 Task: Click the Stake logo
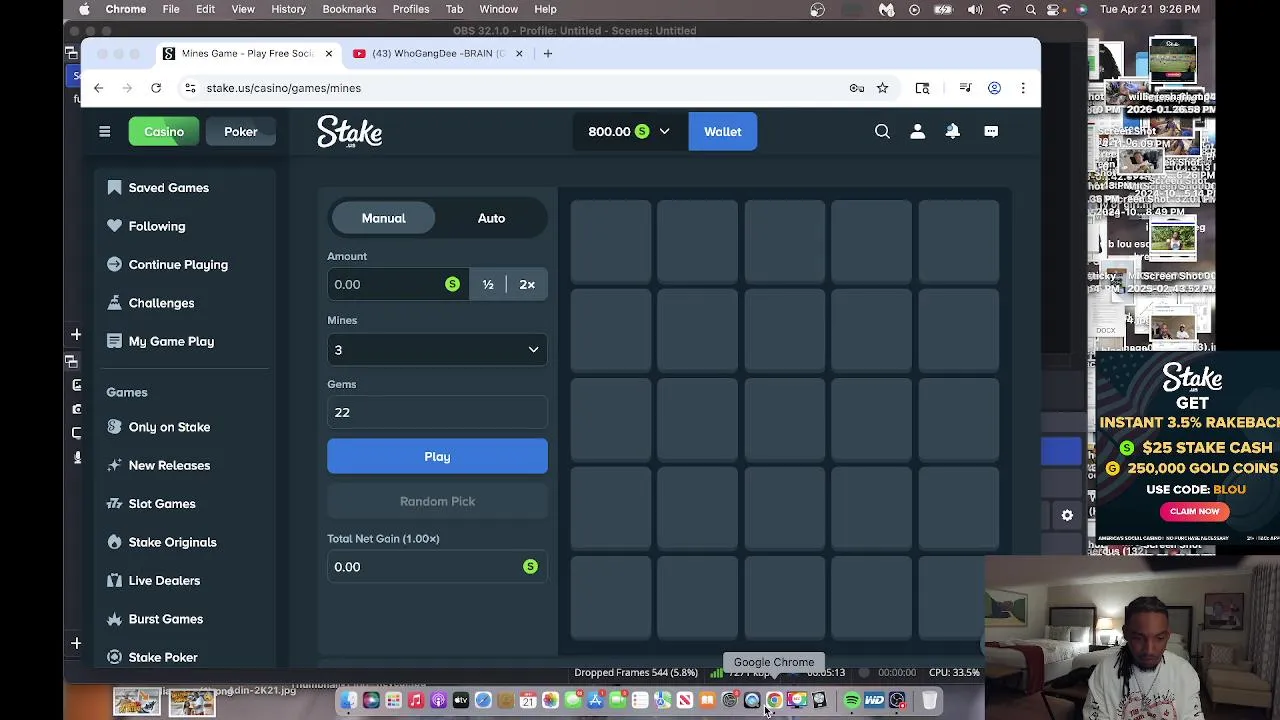(349, 132)
